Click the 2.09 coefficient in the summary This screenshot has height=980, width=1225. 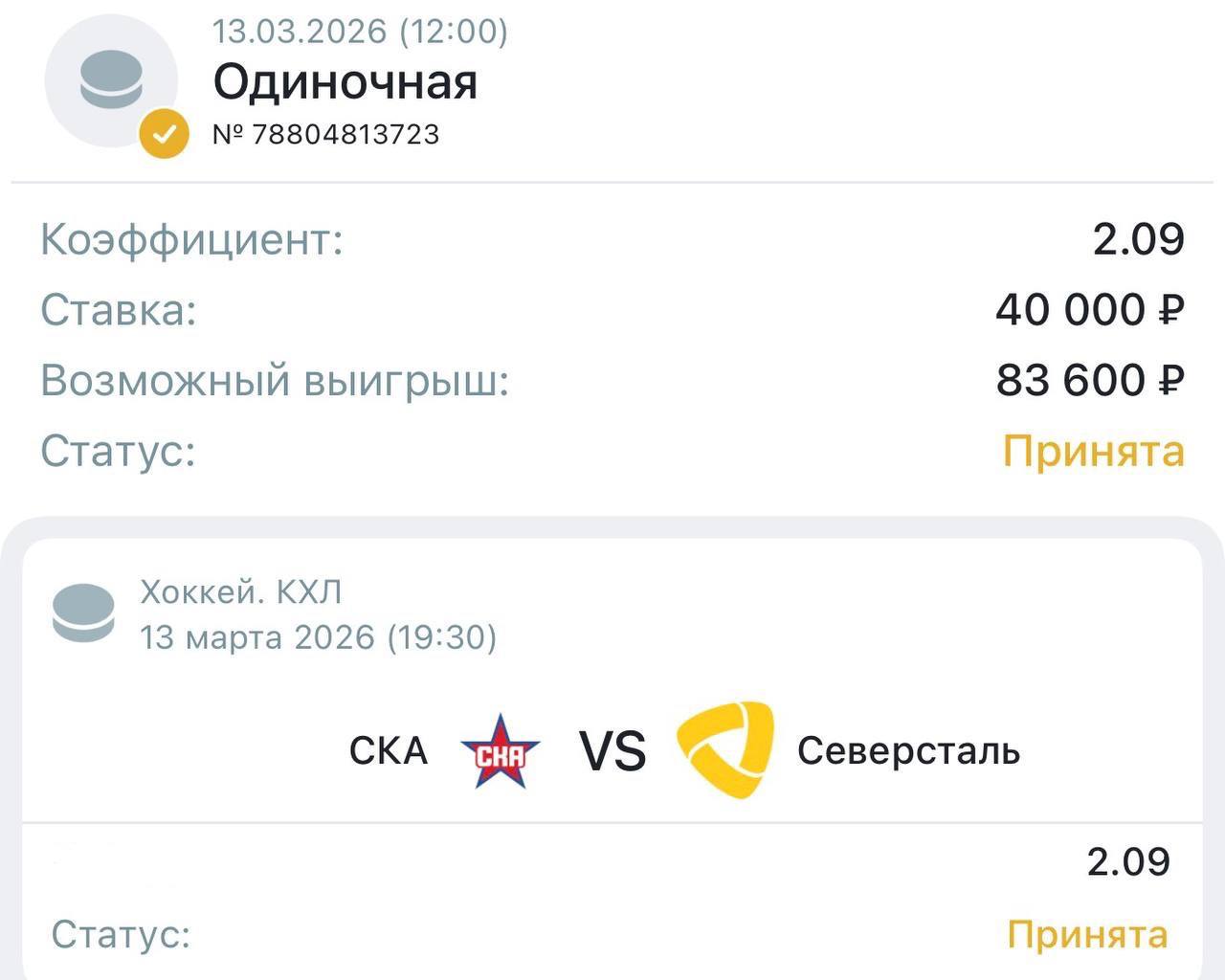pyautogui.click(x=1138, y=239)
